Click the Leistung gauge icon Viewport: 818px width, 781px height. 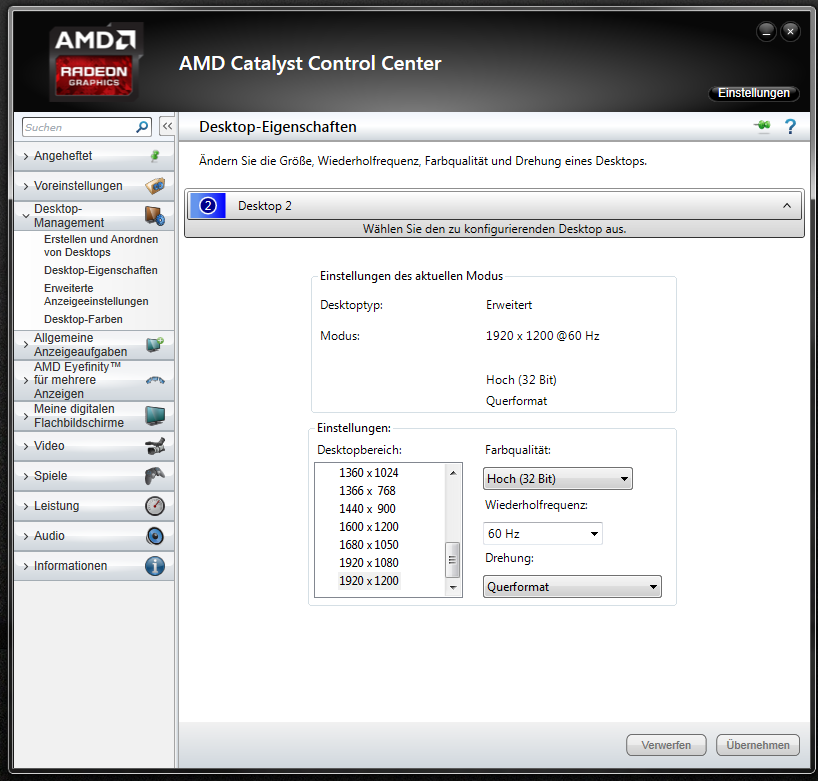(x=155, y=506)
